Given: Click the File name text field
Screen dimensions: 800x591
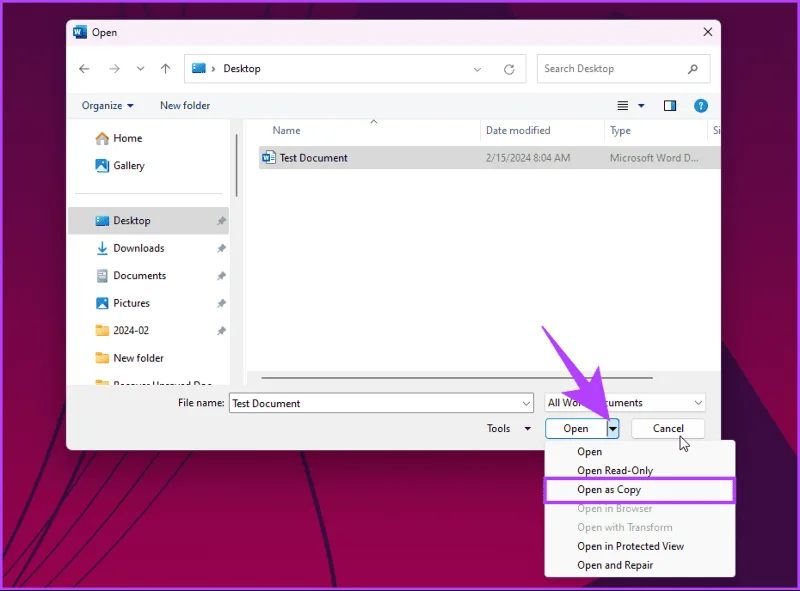Looking at the screenshot, I should coord(381,403).
